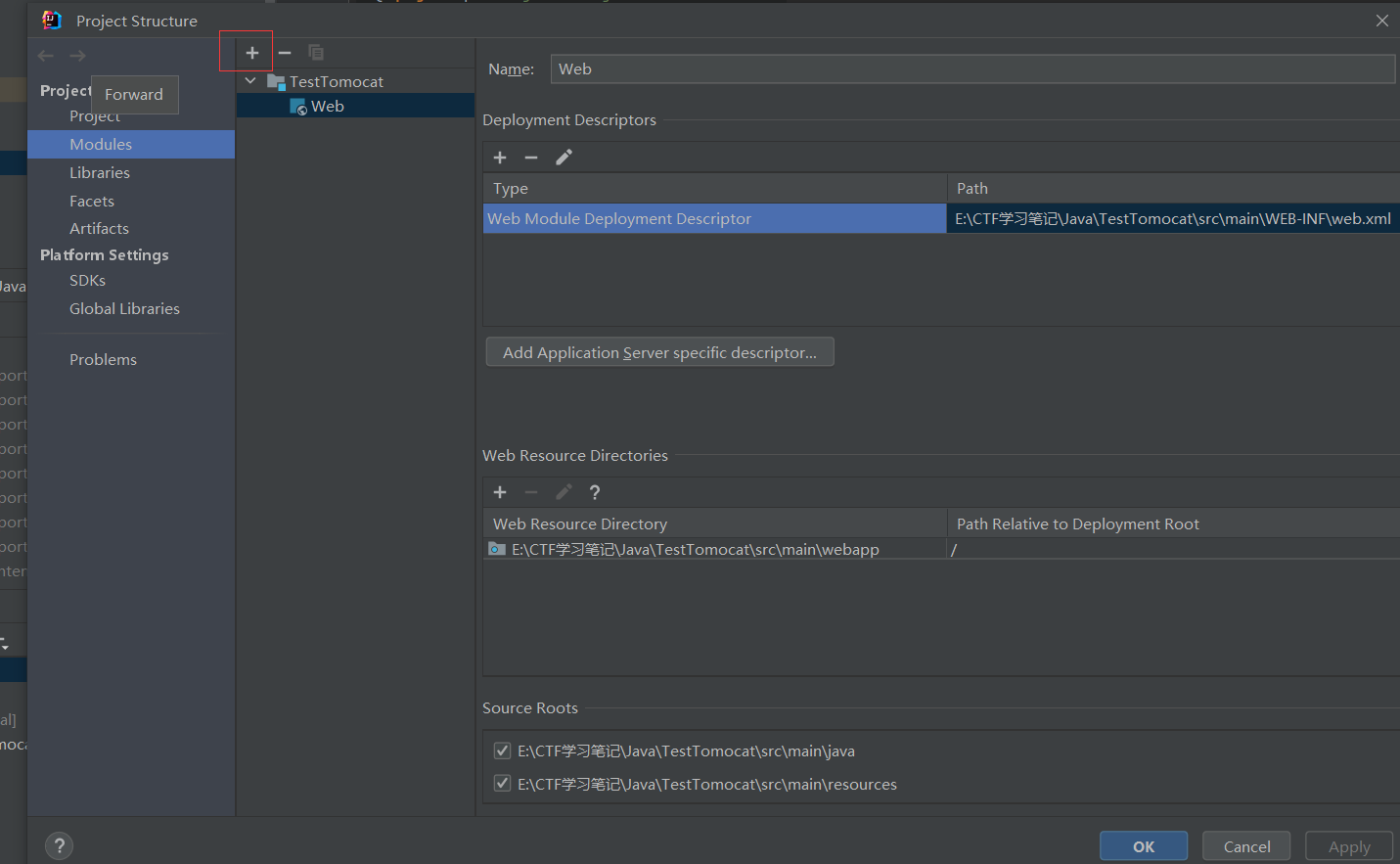Click the remove module minus icon
This screenshot has width=1400, height=864.
point(285,53)
